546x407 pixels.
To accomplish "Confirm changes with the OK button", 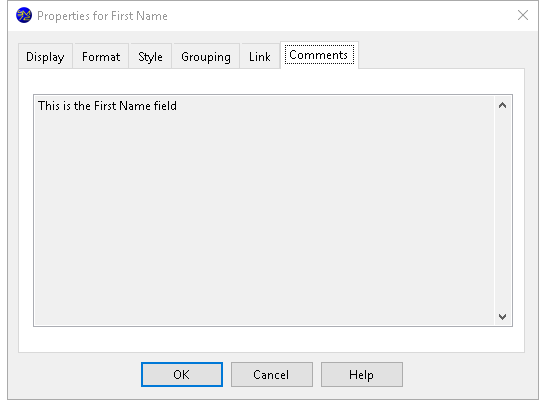I will [x=182, y=375].
